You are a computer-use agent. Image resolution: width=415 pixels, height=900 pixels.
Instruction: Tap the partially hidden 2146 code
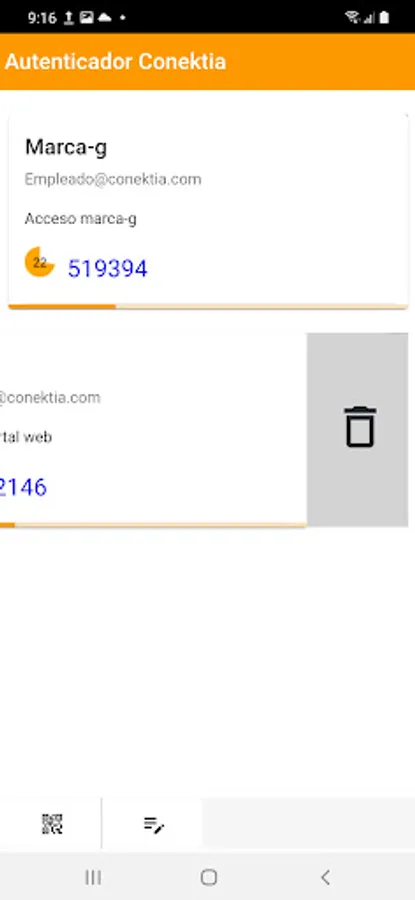click(x=24, y=487)
